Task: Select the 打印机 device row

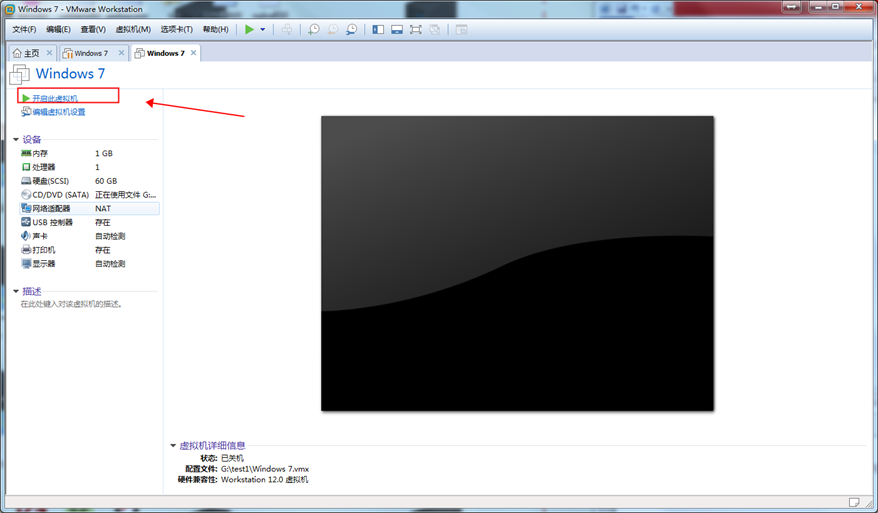Action: click(89, 250)
